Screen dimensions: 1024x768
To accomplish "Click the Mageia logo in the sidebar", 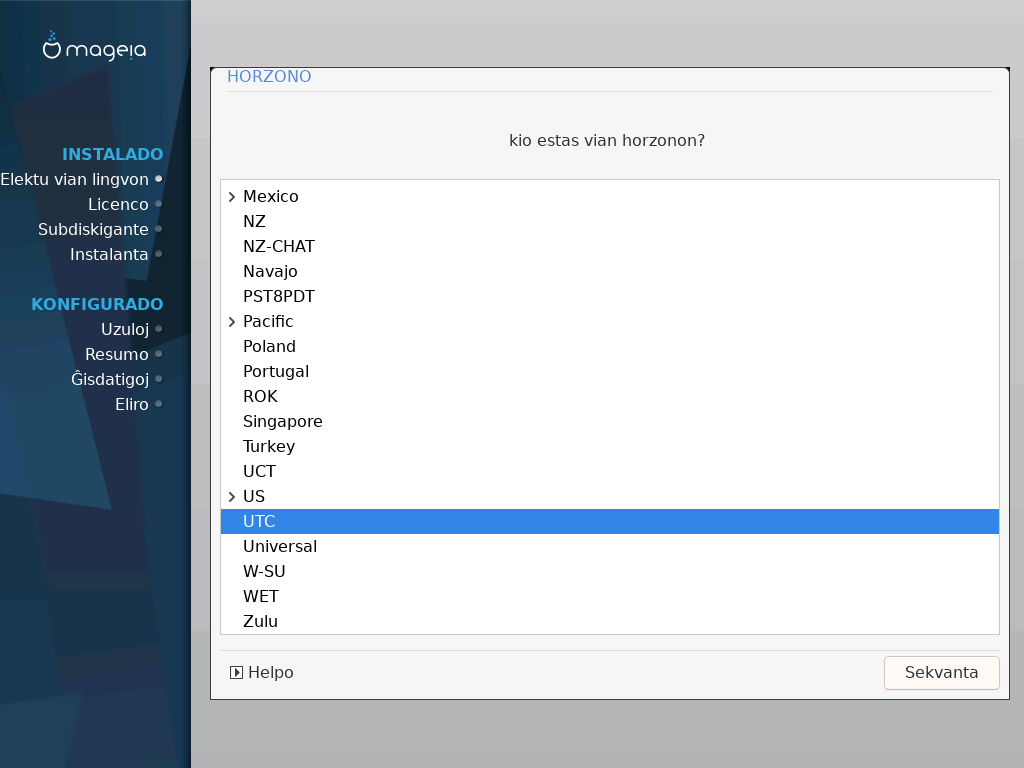I will click(94, 47).
